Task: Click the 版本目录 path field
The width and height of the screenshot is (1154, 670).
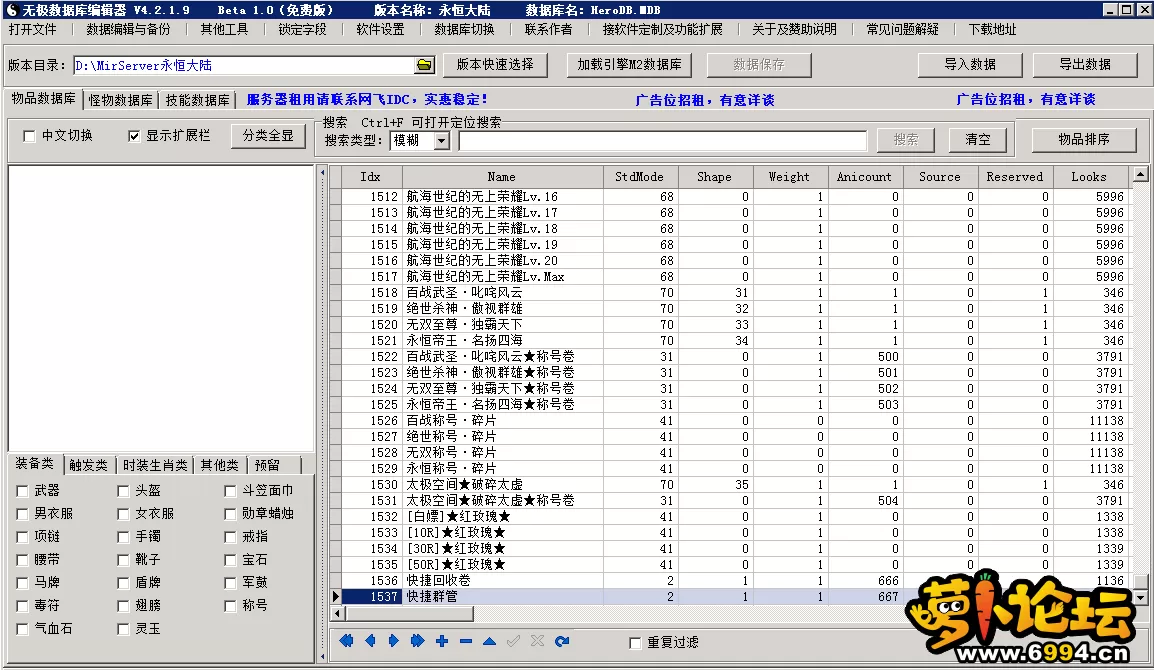Action: [x=244, y=66]
